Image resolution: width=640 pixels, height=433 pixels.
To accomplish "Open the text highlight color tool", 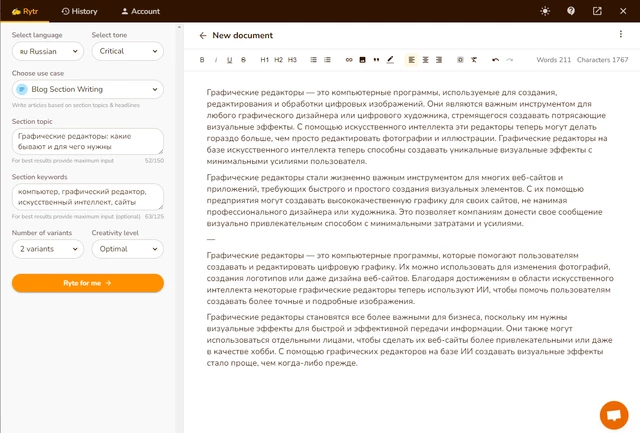I will click(390, 60).
